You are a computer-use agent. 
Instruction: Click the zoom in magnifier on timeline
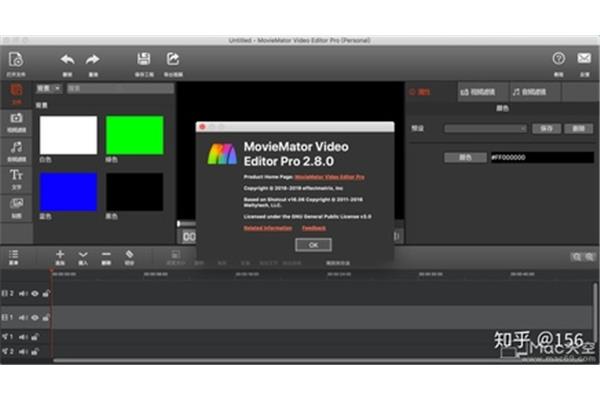pos(590,257)
